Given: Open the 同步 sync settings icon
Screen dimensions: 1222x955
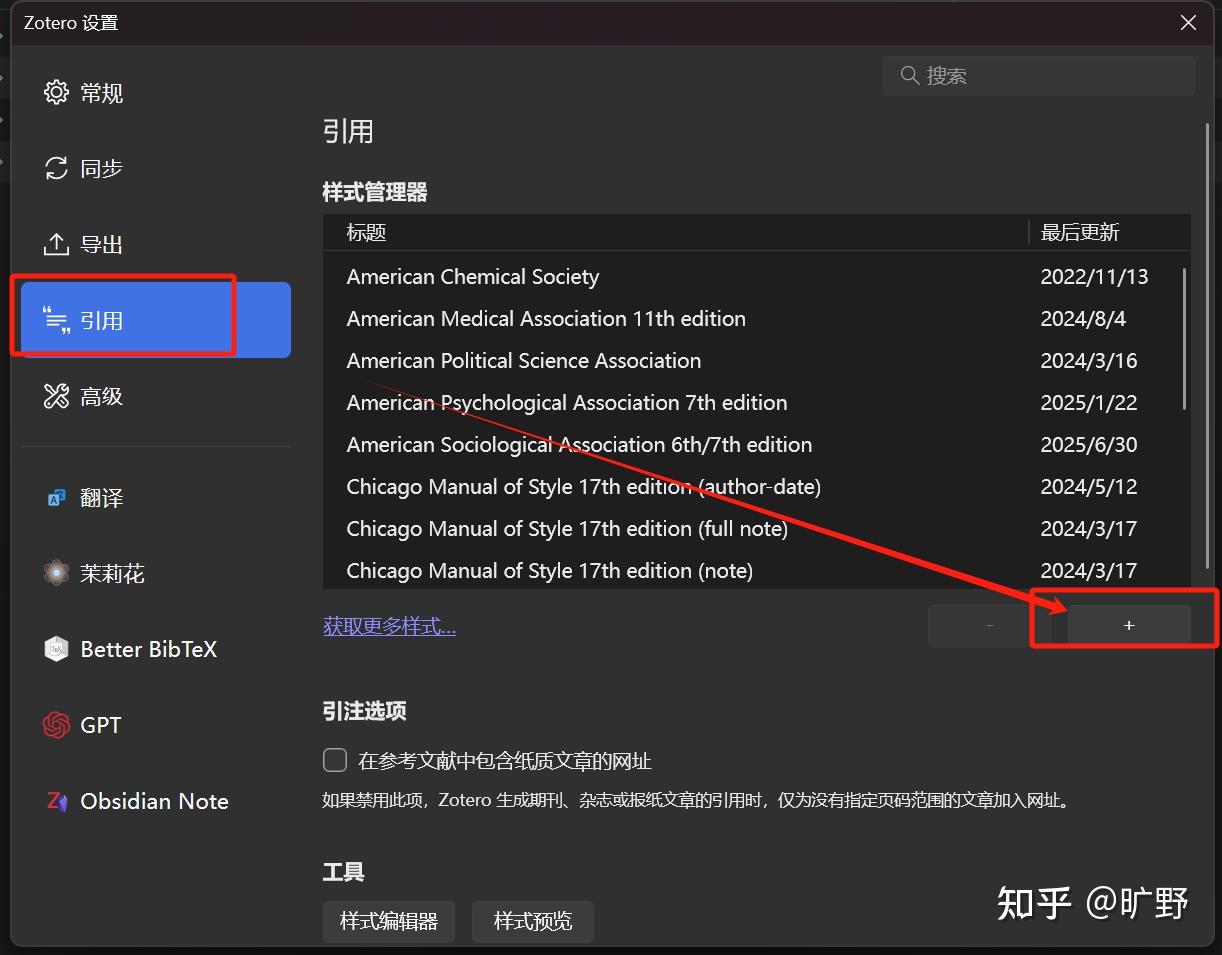Looking at the screenshot, I should pyautogui.click(x=57, y=168).
